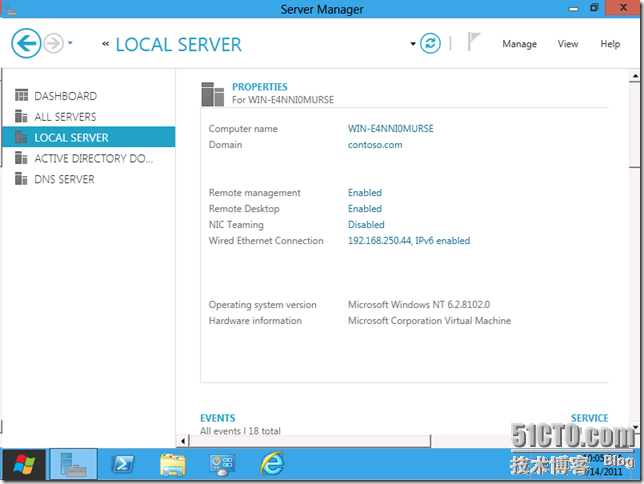The image size is (644, 484).
Task: Click the contoso.com domain link
Action: coord(375,145)
